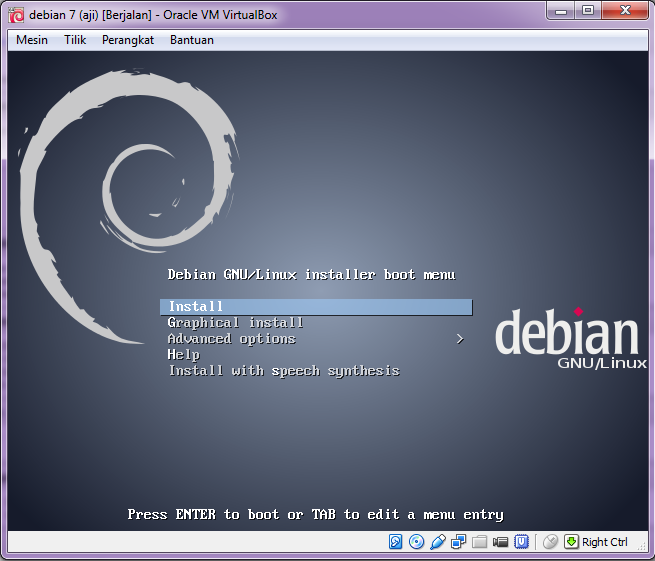Image resolution: width=655 pixels, height=561 pixels.
Task: Click the keyboard capture green arrow icon
Action: (x=571, y=542)
